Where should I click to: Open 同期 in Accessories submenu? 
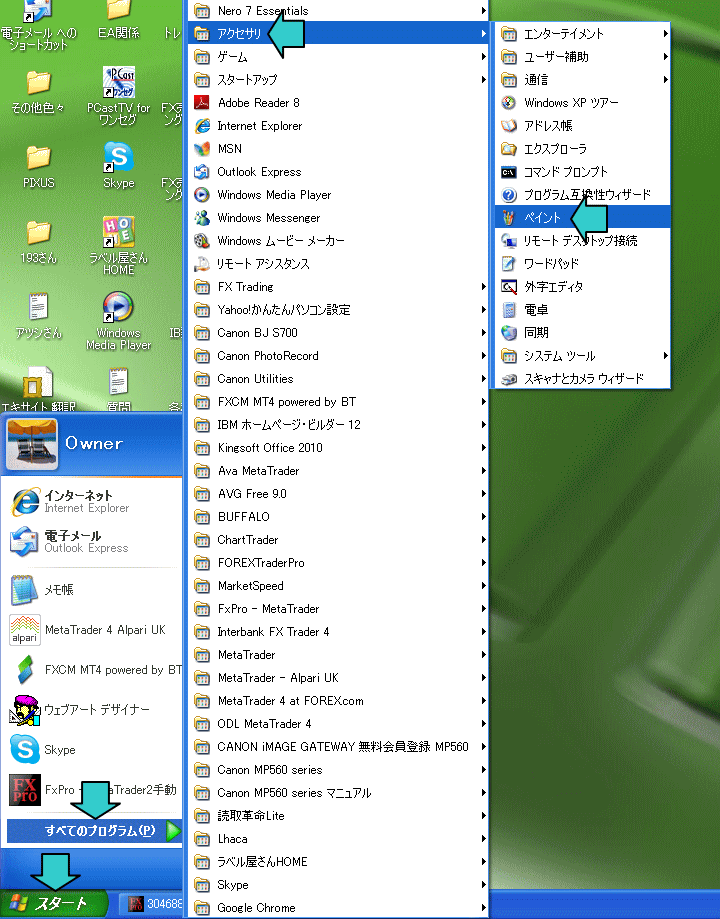[x=582, y=332]
